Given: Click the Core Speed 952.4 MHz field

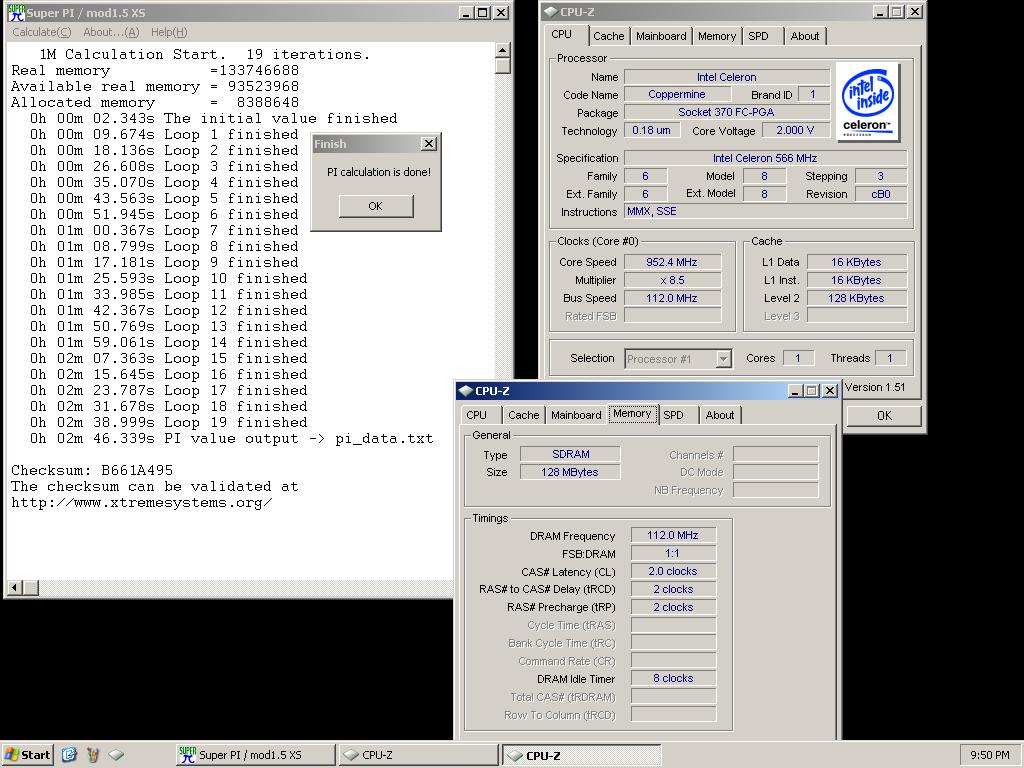Looking at the screenshot, I should click(672, 262).
